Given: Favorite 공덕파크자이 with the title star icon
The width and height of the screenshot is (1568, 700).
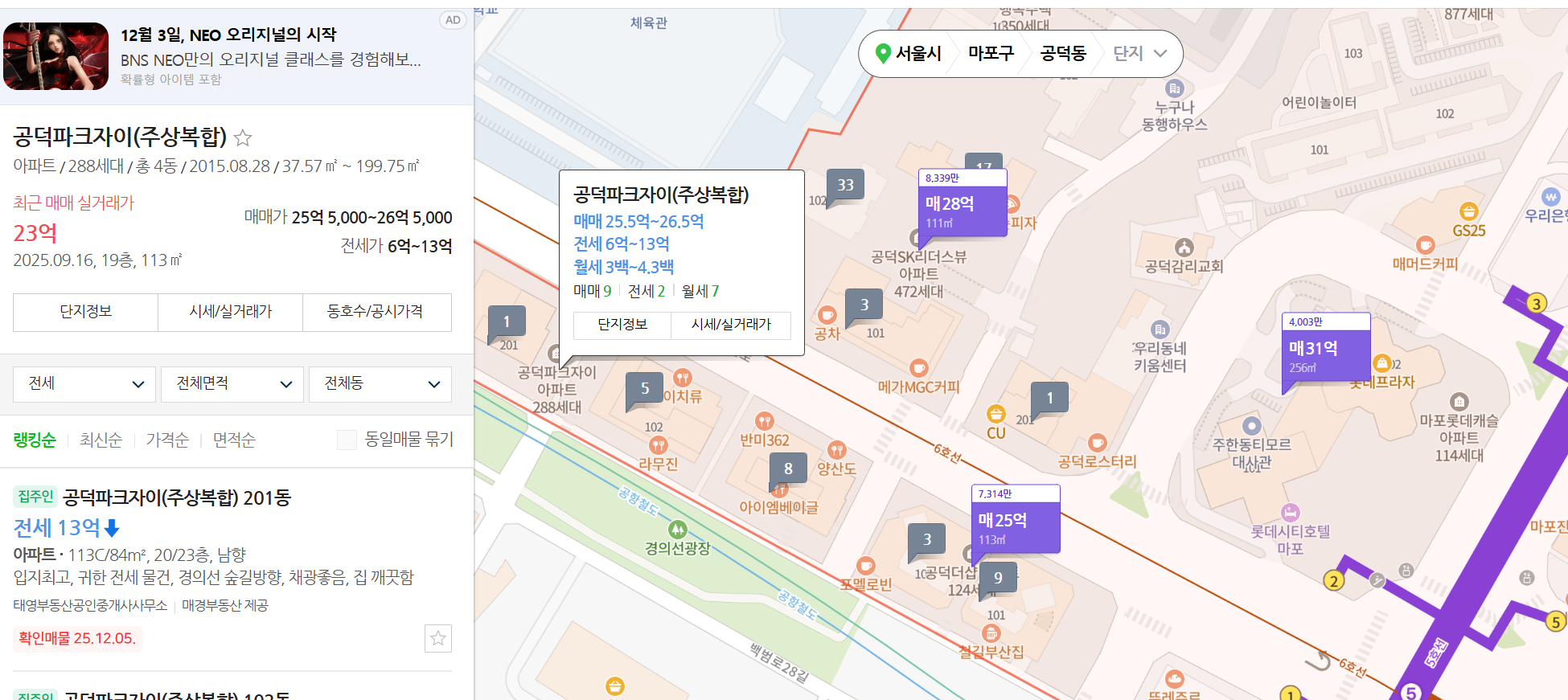Looking at the screenshot, I should click(243, 137).
